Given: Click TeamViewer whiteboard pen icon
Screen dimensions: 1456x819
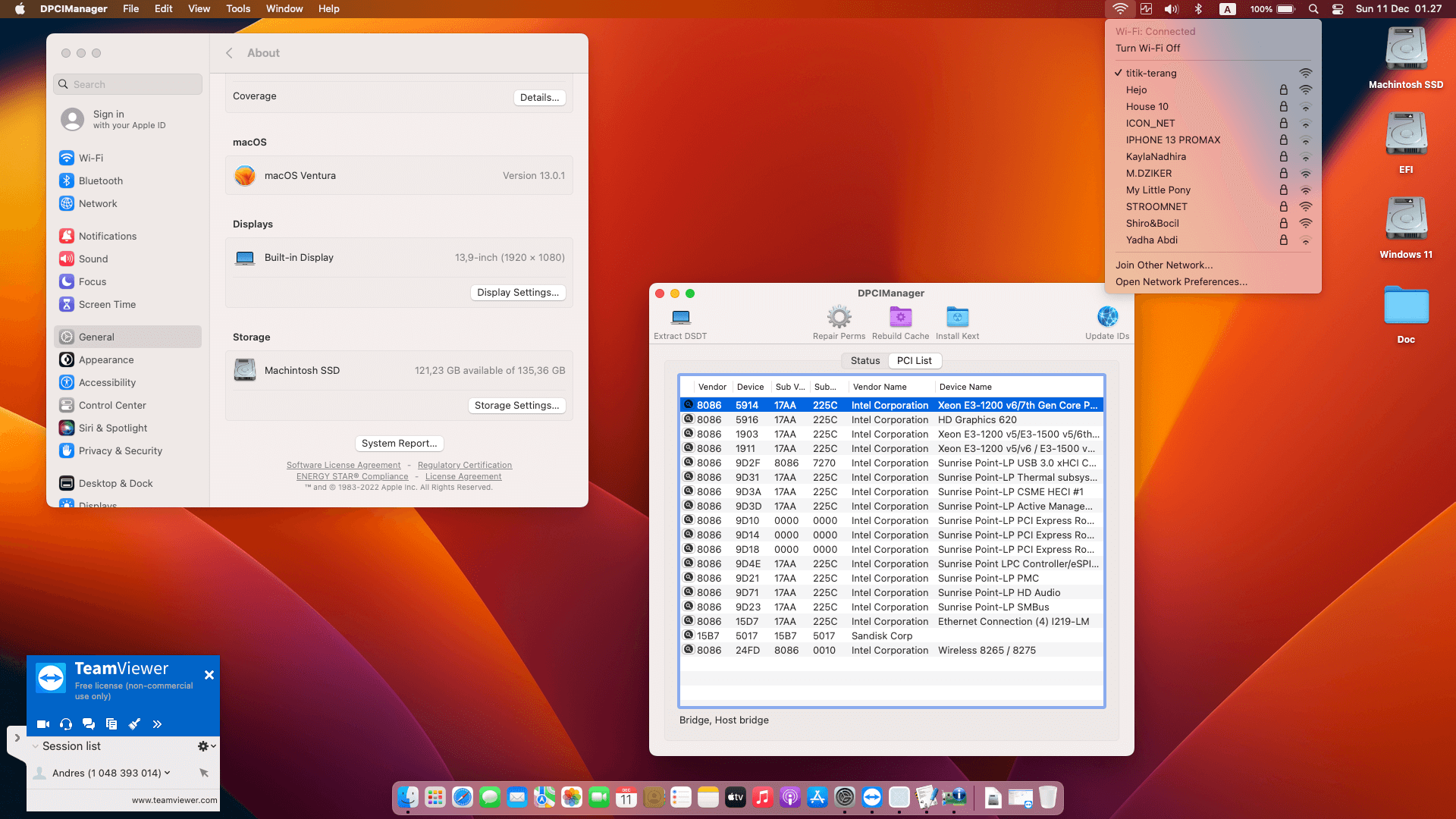Looking at the screenshot, I should coord(134,724).
